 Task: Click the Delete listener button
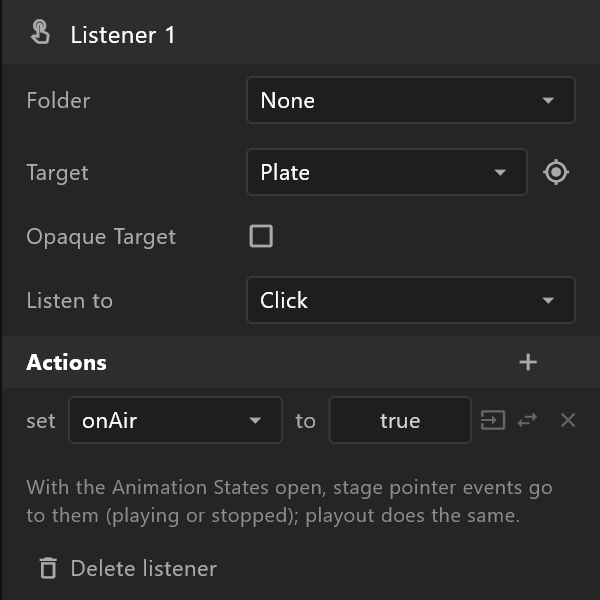128,568
